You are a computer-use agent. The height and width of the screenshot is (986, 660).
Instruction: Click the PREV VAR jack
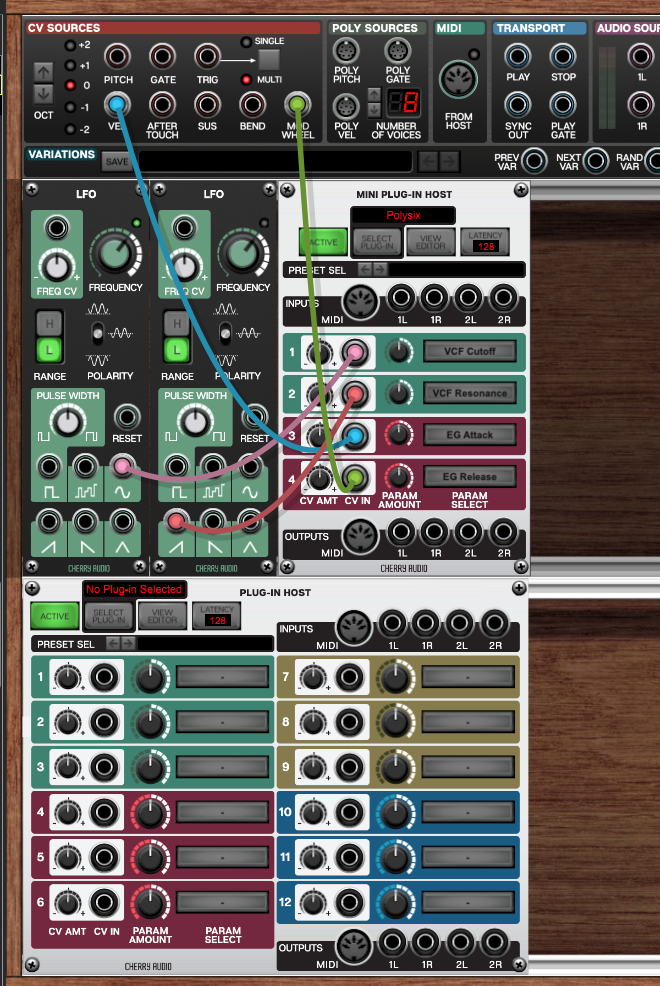(x=534, y=161)
